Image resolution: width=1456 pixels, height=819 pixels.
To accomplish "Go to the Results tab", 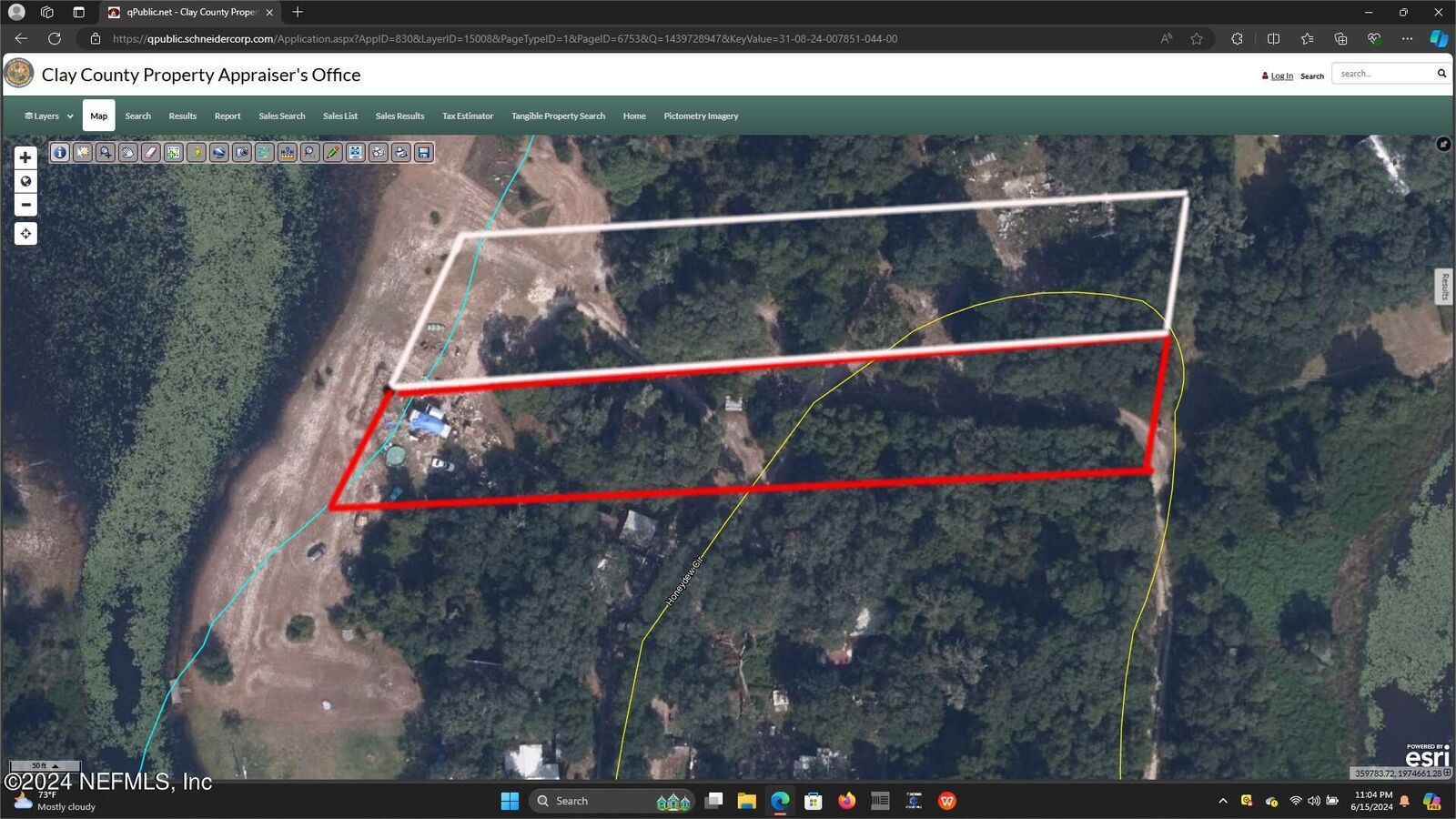I will [183, 116].
